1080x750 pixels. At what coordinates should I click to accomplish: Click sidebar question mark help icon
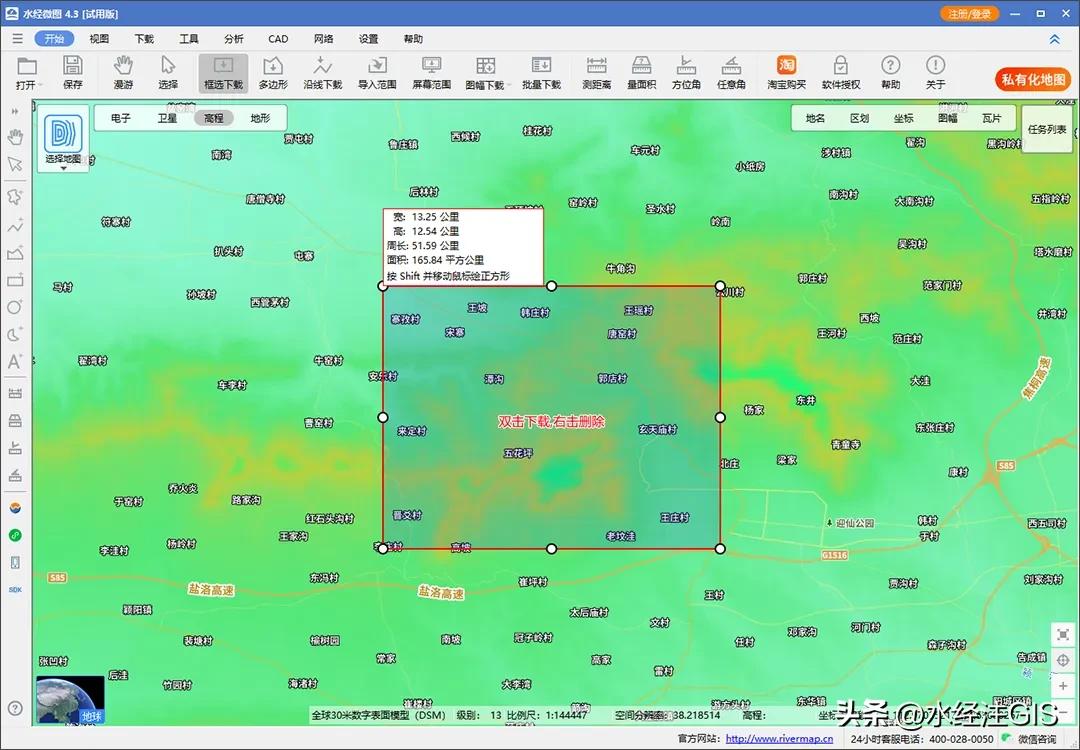15,708
